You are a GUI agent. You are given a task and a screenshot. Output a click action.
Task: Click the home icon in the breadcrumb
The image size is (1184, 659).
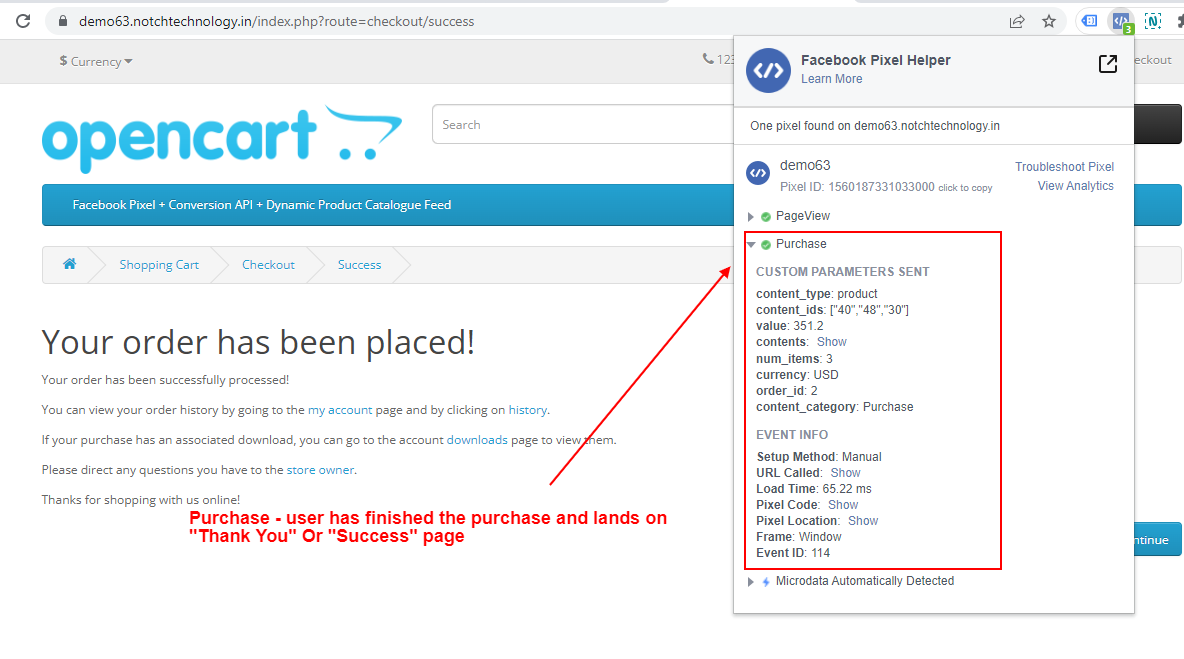click(69, 264)
